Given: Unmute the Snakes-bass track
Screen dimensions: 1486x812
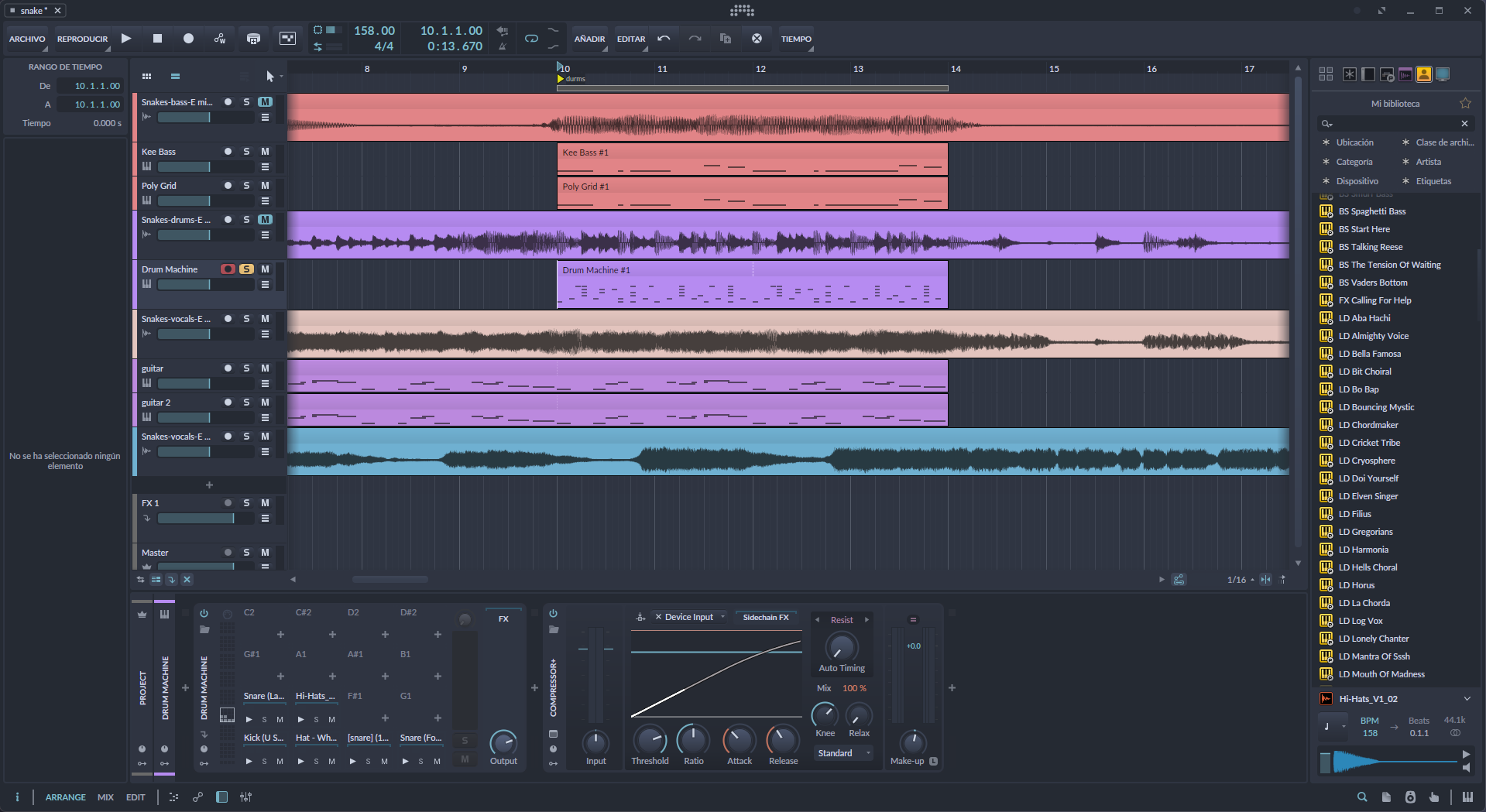Looking at the screenshot, I should click(265, 102).
